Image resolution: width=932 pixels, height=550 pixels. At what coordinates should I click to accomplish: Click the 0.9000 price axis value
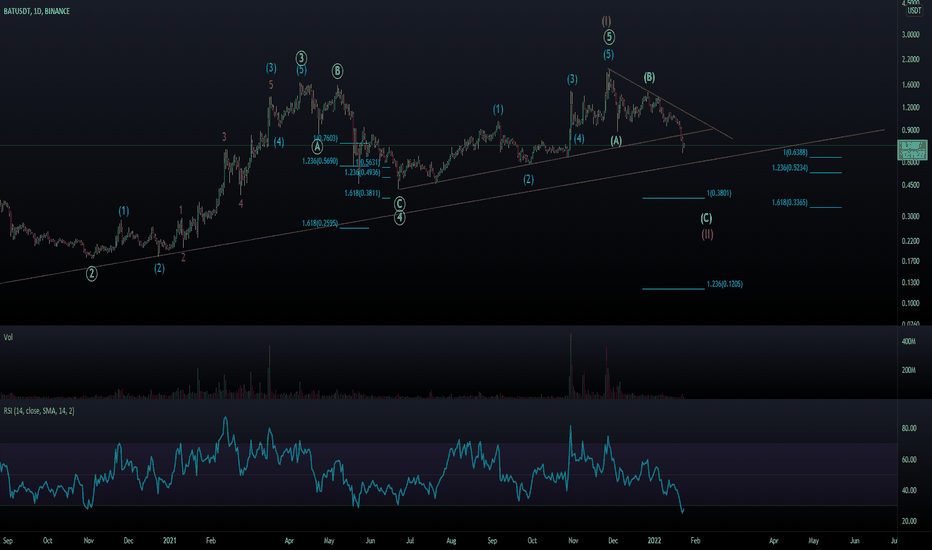point(911,130)
